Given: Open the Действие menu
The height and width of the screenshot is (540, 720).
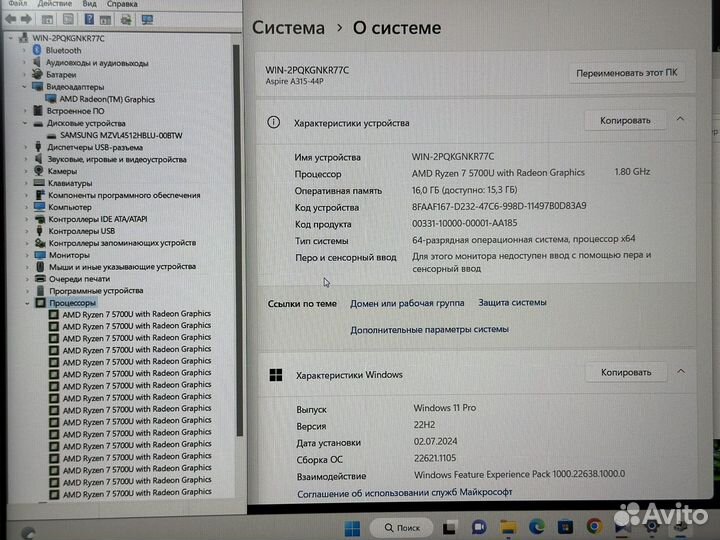Looking at the screenshot, I should click(x=55, y=4).
